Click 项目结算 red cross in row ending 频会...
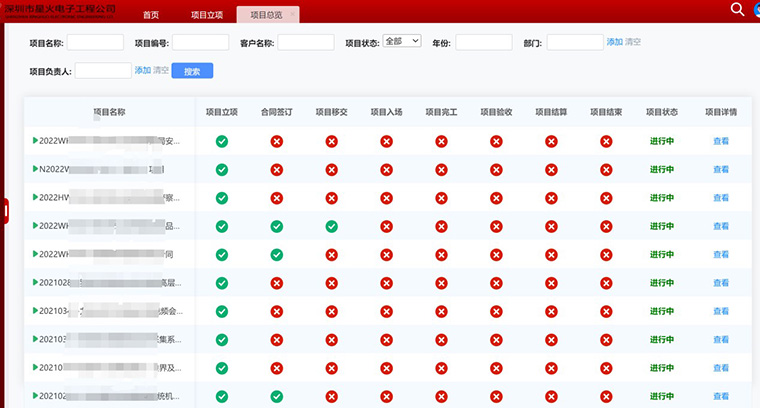 (x=551, y=312)
